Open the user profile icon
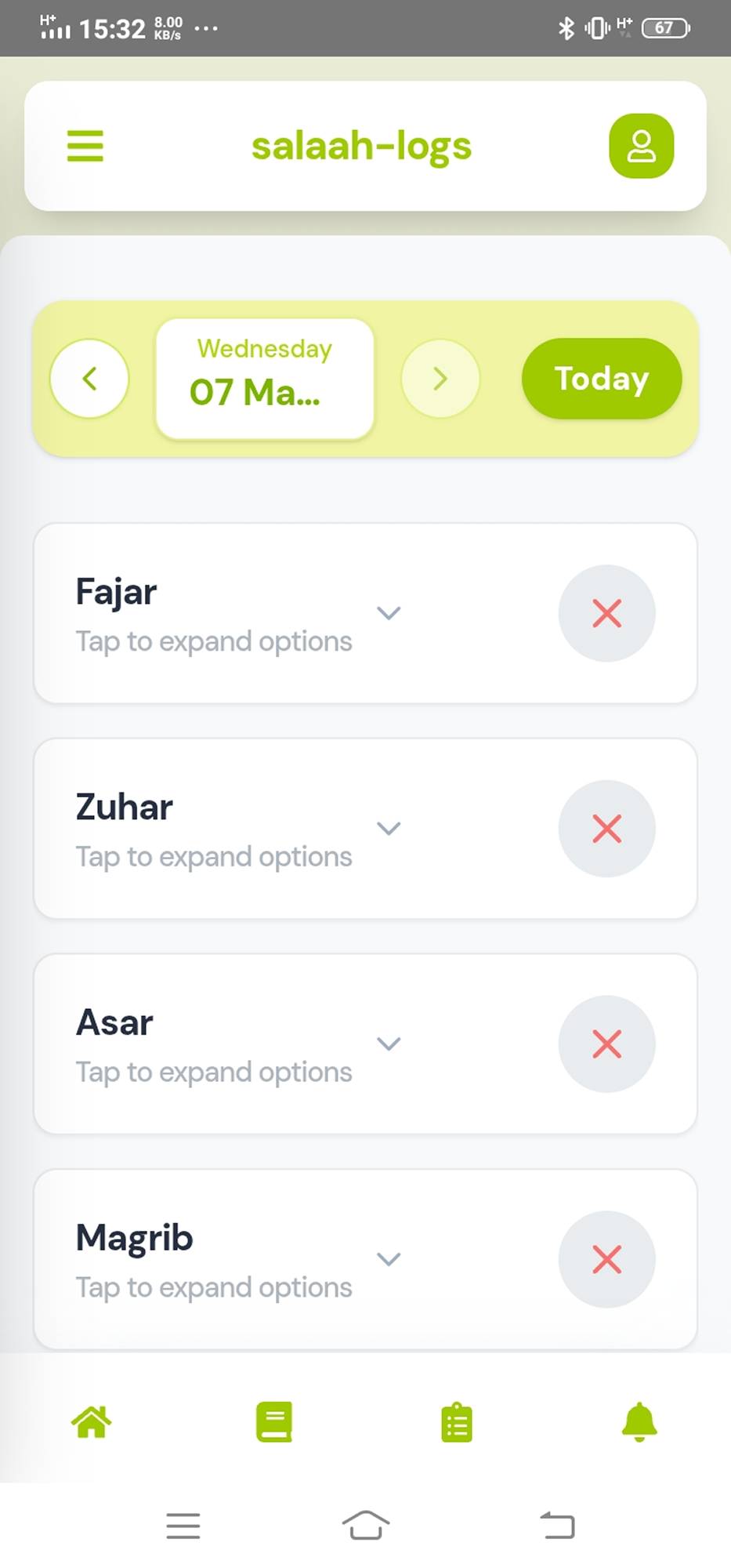This screenshot has width=731, height=1568. click(x=641, y=146)
